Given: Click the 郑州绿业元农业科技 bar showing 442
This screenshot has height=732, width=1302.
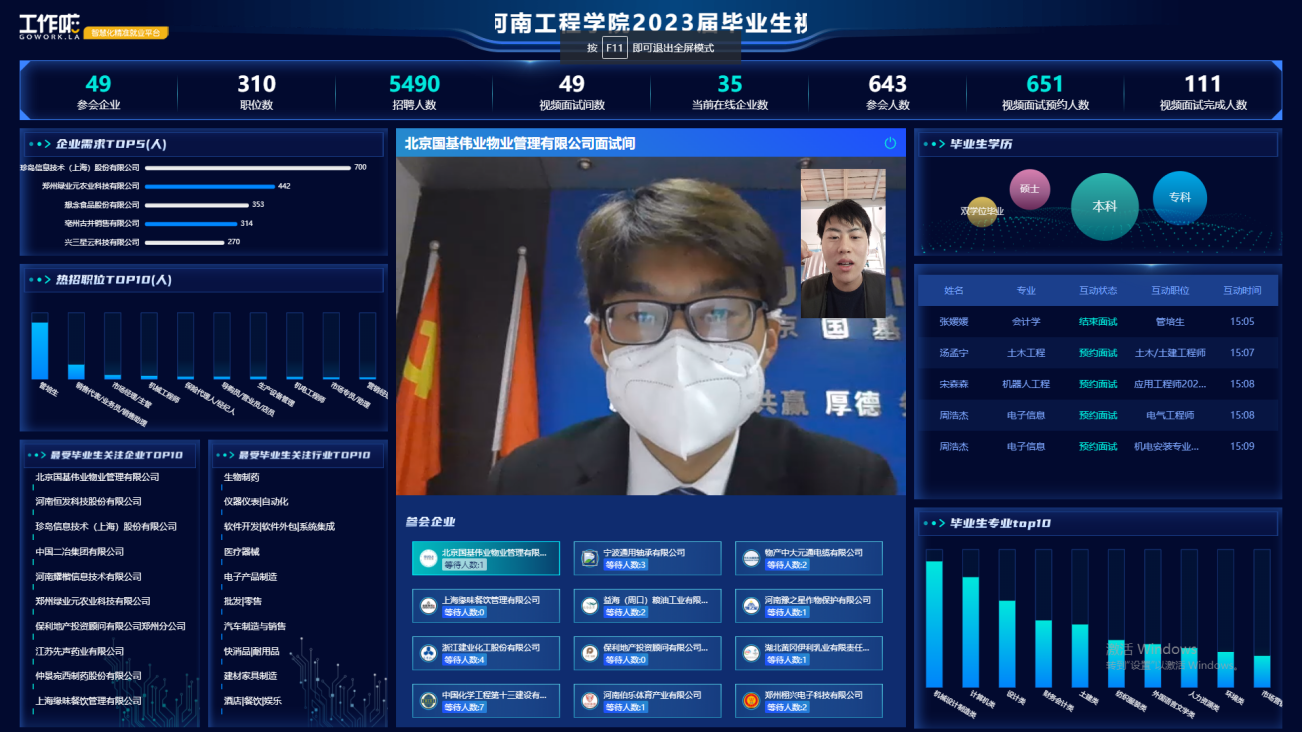Looking at the screenshot, I should pyautogui.click(x=210, y=186).
